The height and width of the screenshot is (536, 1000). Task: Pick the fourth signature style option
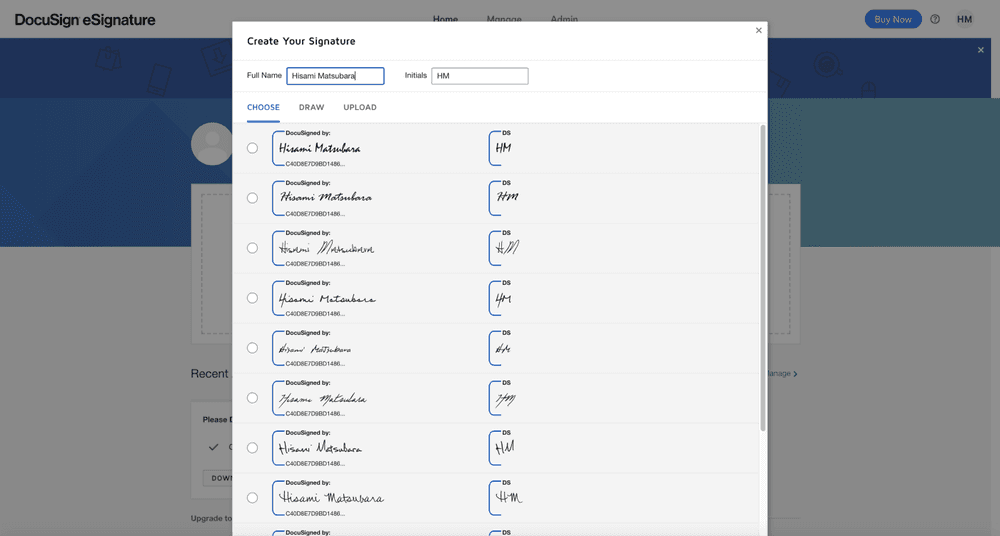[252, 298]
